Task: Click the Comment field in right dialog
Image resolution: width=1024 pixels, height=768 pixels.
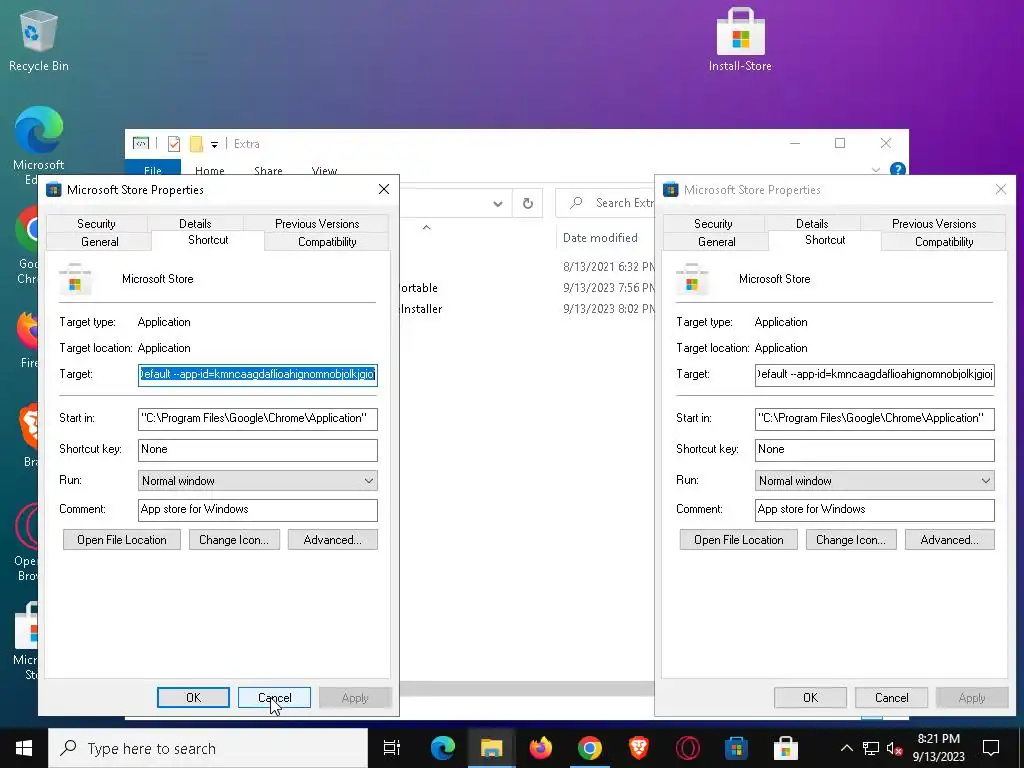Action: pos(874,510)
